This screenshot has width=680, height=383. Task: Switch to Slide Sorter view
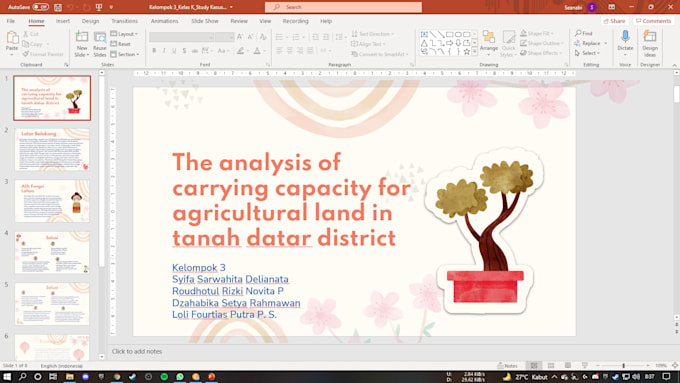[551, 366]
